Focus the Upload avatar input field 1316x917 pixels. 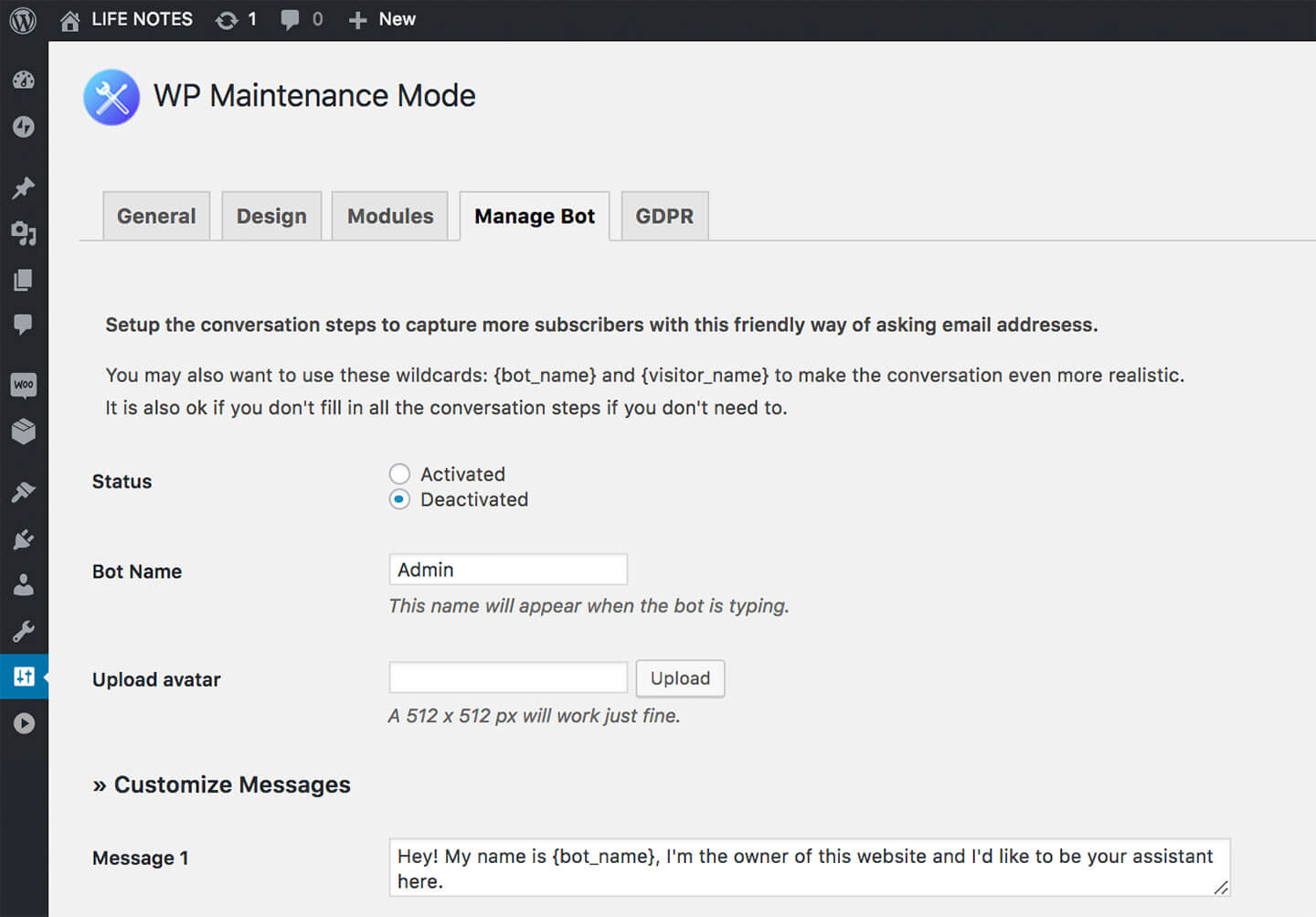[x=508, y=677]
